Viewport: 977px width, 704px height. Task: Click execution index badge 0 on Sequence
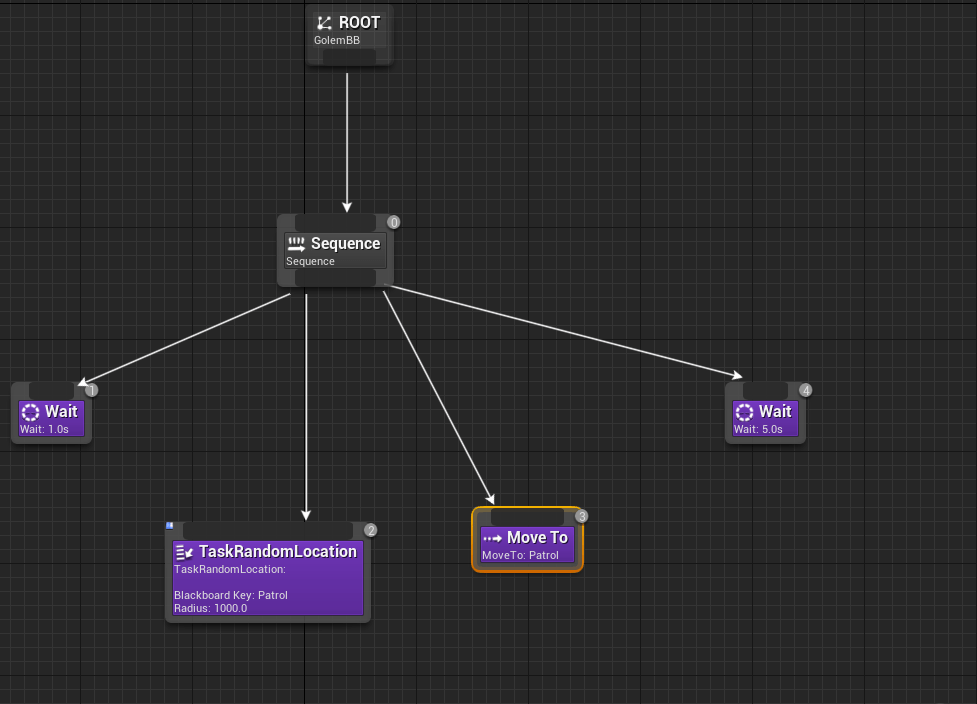pos(394,222)
